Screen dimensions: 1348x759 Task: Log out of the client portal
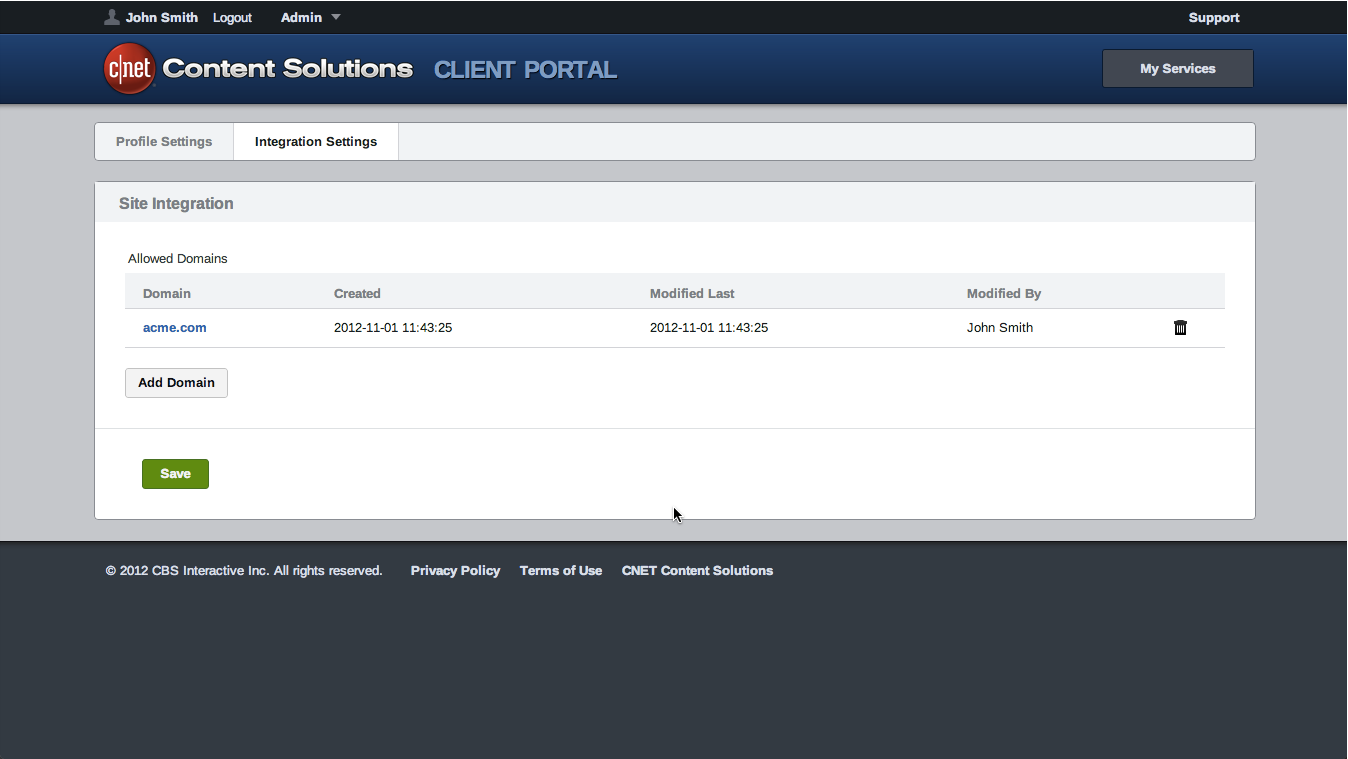point(232,17)
